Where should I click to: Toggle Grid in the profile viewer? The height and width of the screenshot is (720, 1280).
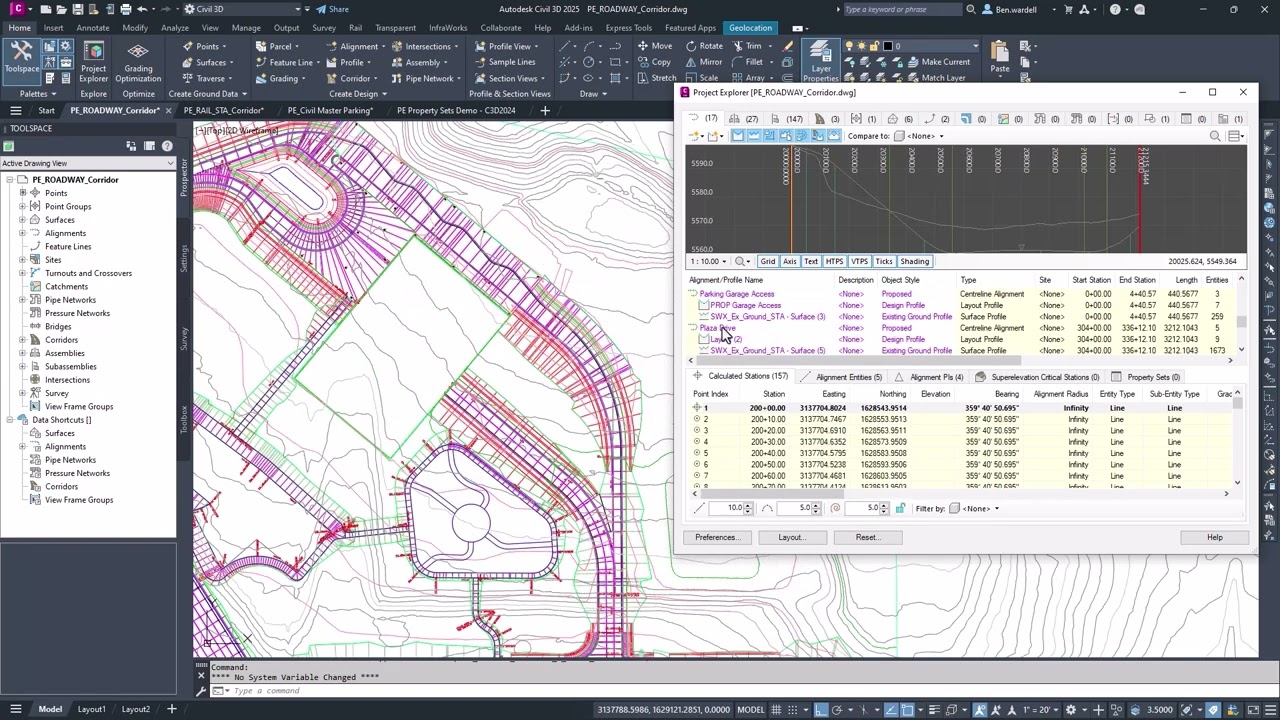767,261
